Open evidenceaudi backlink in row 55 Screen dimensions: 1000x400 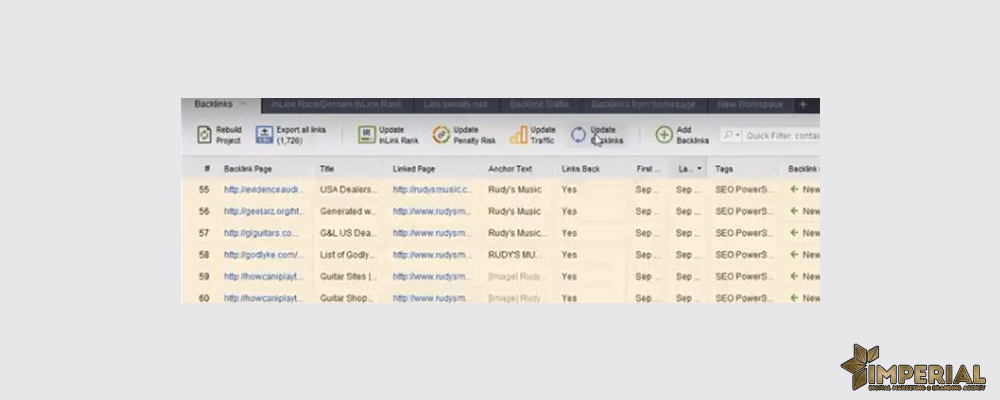tap(263, 189)
